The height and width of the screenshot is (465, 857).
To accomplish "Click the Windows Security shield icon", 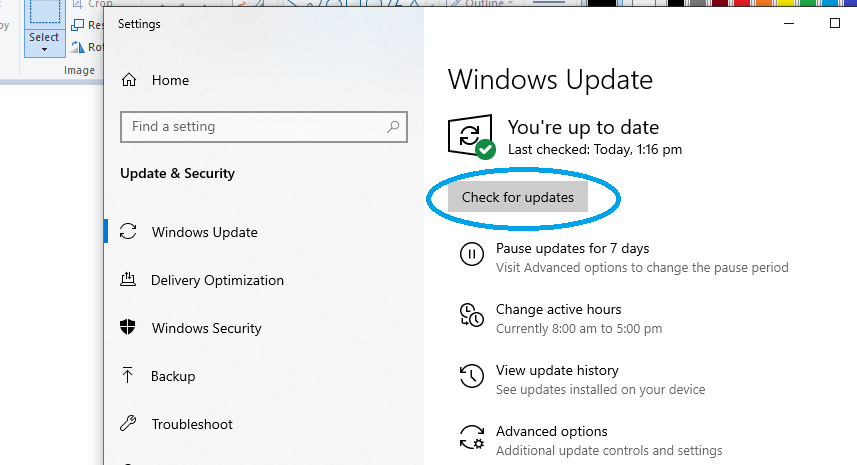I will click(x=128, y=328).
